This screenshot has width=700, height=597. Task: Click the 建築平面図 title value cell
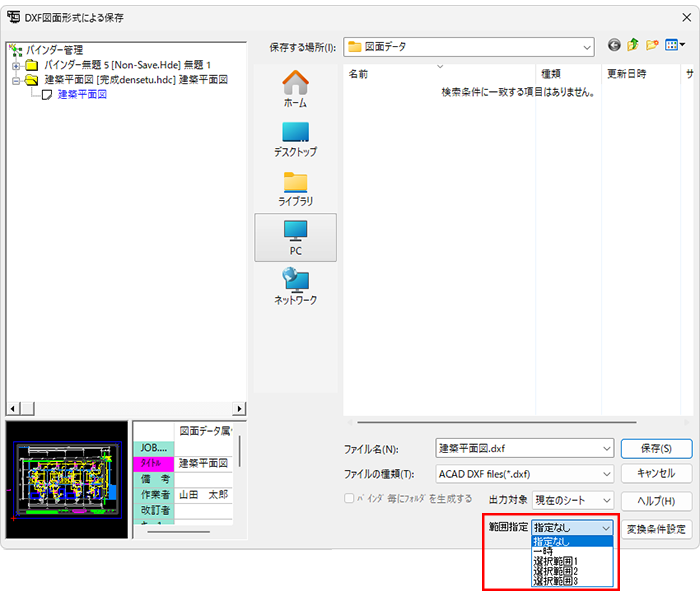point(204,463)
